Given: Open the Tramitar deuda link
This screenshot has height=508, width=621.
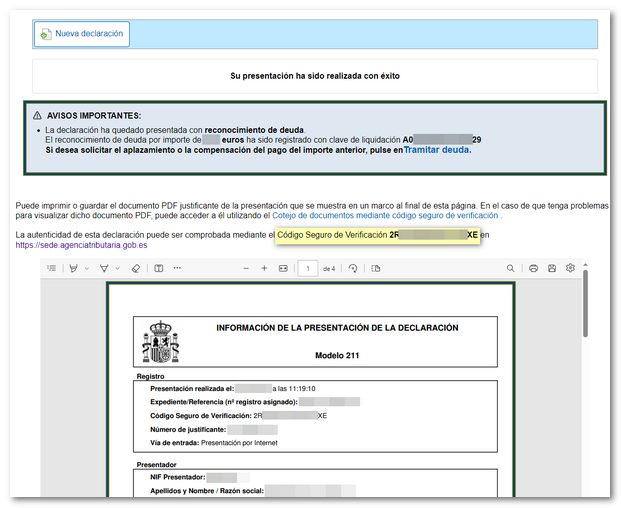Looking at the screenshot, I should coord(437,150).
